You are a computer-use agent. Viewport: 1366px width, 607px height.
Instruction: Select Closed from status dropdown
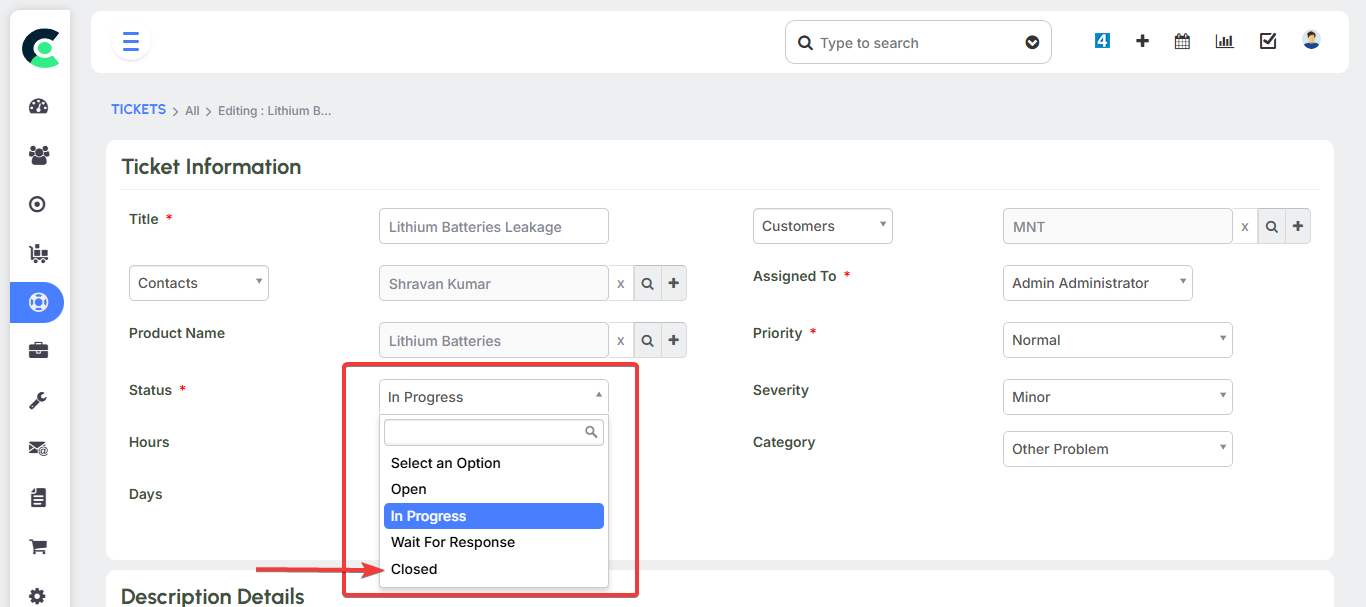pos(414,569)
